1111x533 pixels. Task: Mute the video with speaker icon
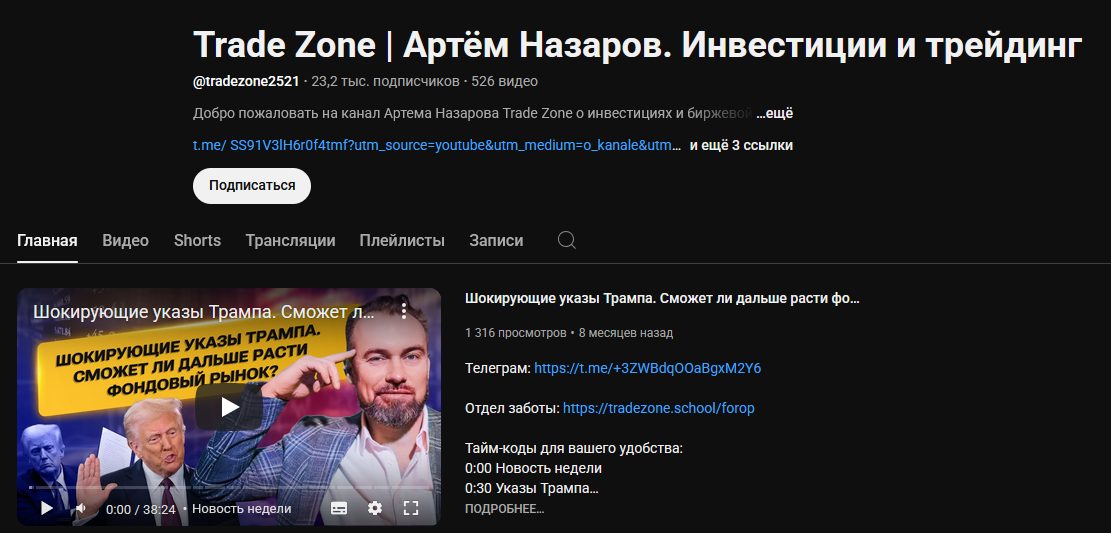pyautogui.click(x=81, y=508)
